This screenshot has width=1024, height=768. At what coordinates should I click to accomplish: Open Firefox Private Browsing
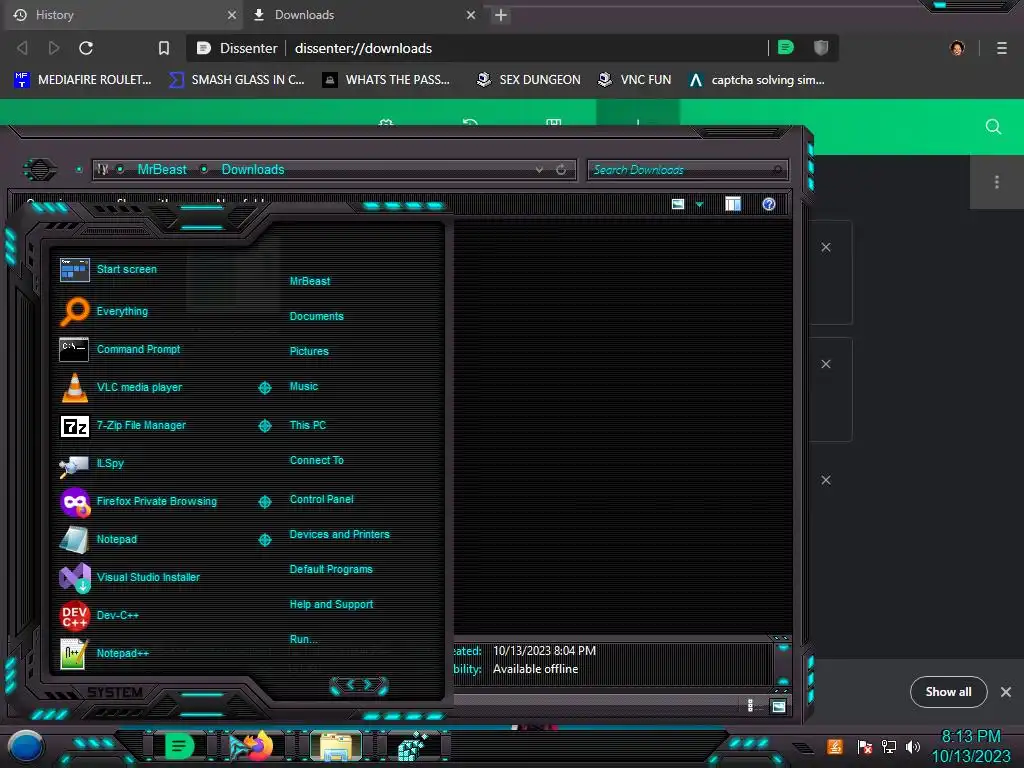[x=138, y=502]
